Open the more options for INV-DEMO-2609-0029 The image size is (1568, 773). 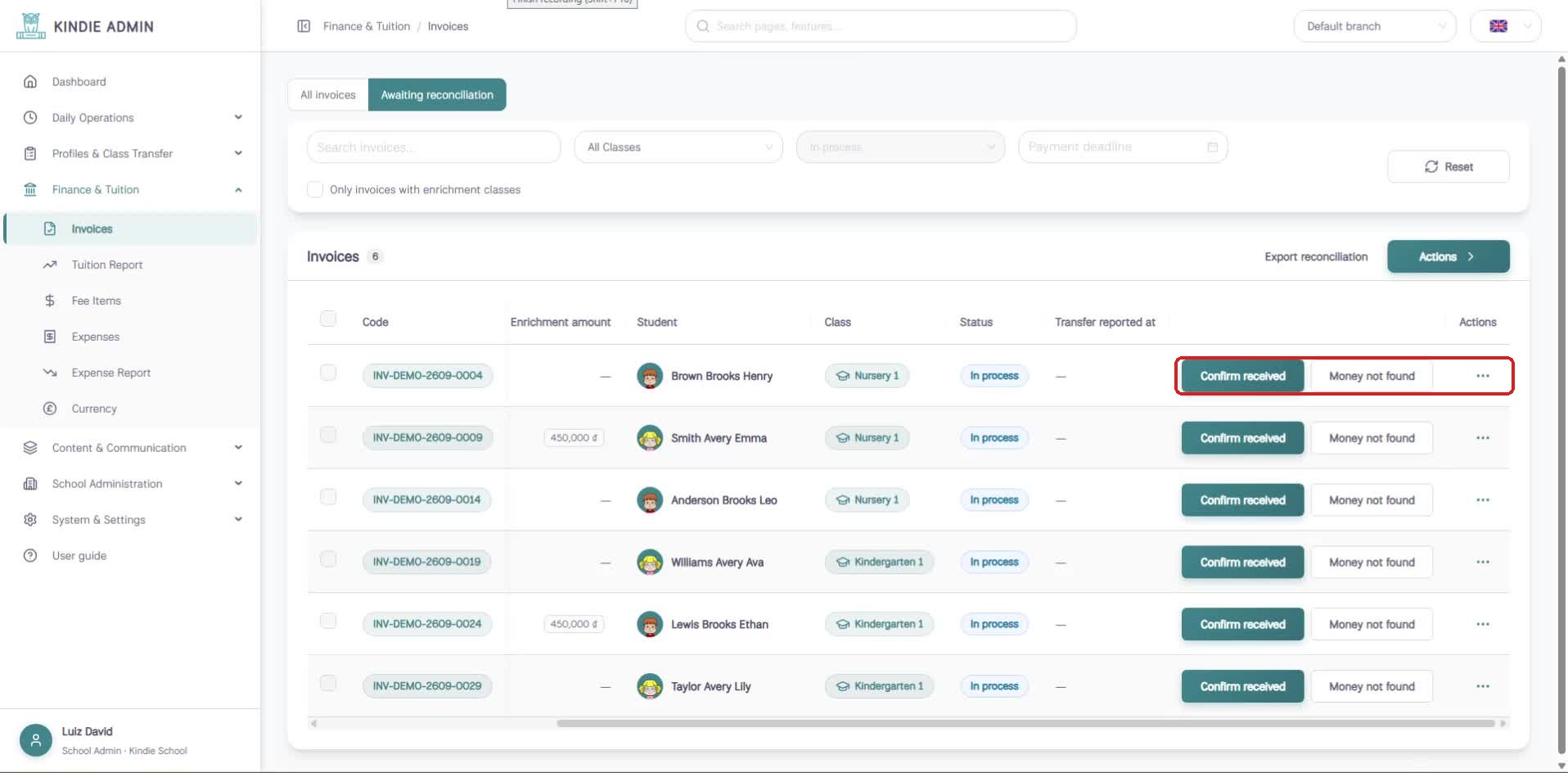1482,686
